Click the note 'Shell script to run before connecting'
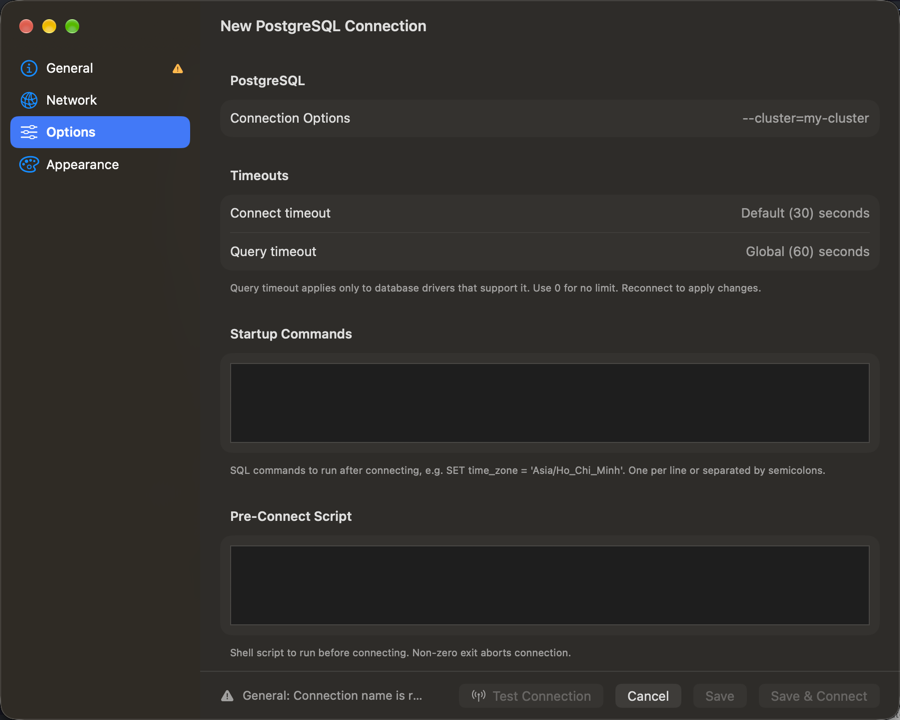Screen dimensions: 900x720 (x=400, y=653)
